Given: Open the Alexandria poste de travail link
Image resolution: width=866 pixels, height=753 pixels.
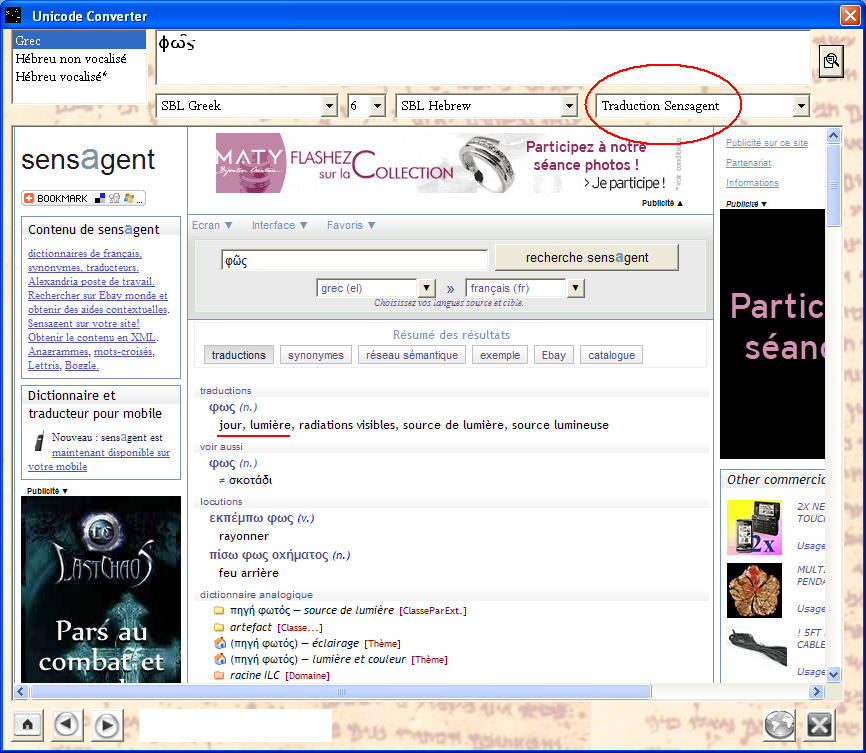Looking at the screenshot, I should pos(91,282).
